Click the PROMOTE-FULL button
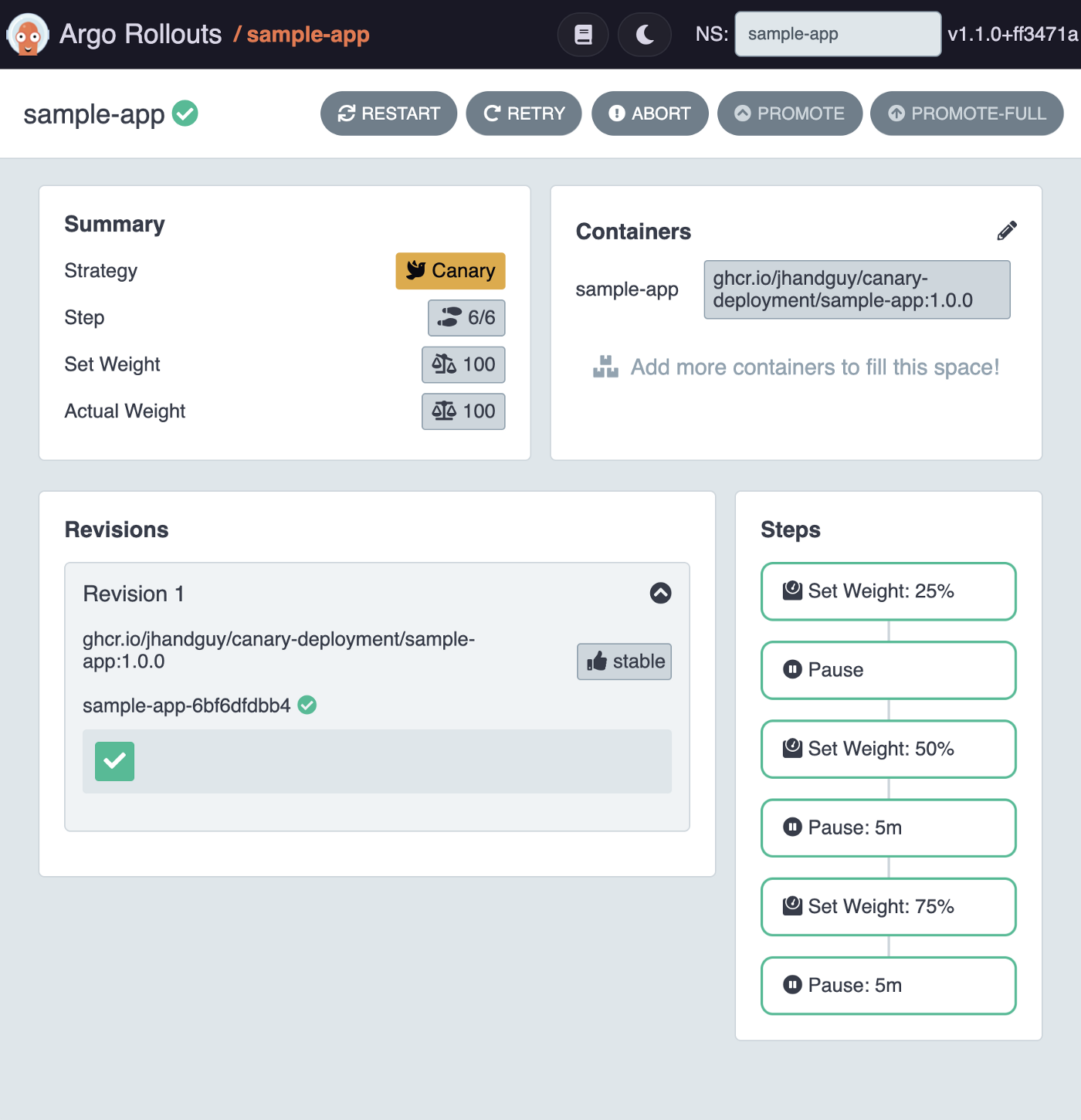1081x1120 pixels. 967,113
